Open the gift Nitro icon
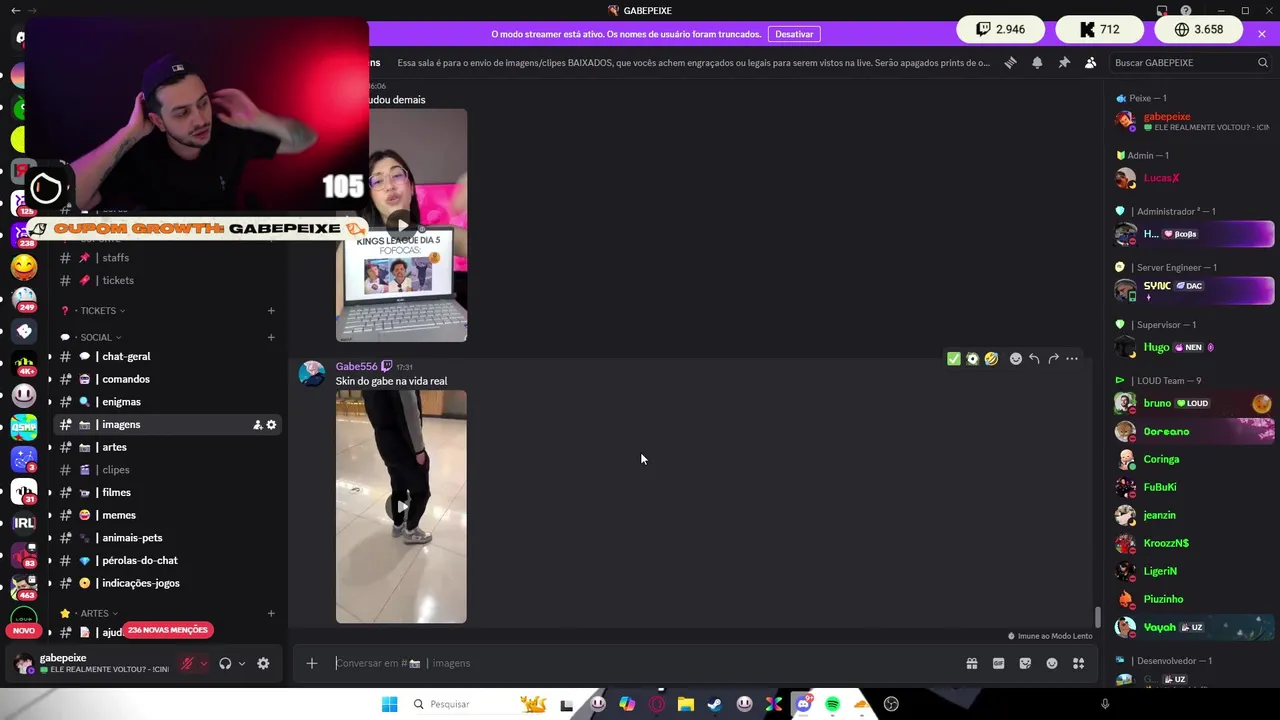1280x720 pixels. (x=971, y=663)
